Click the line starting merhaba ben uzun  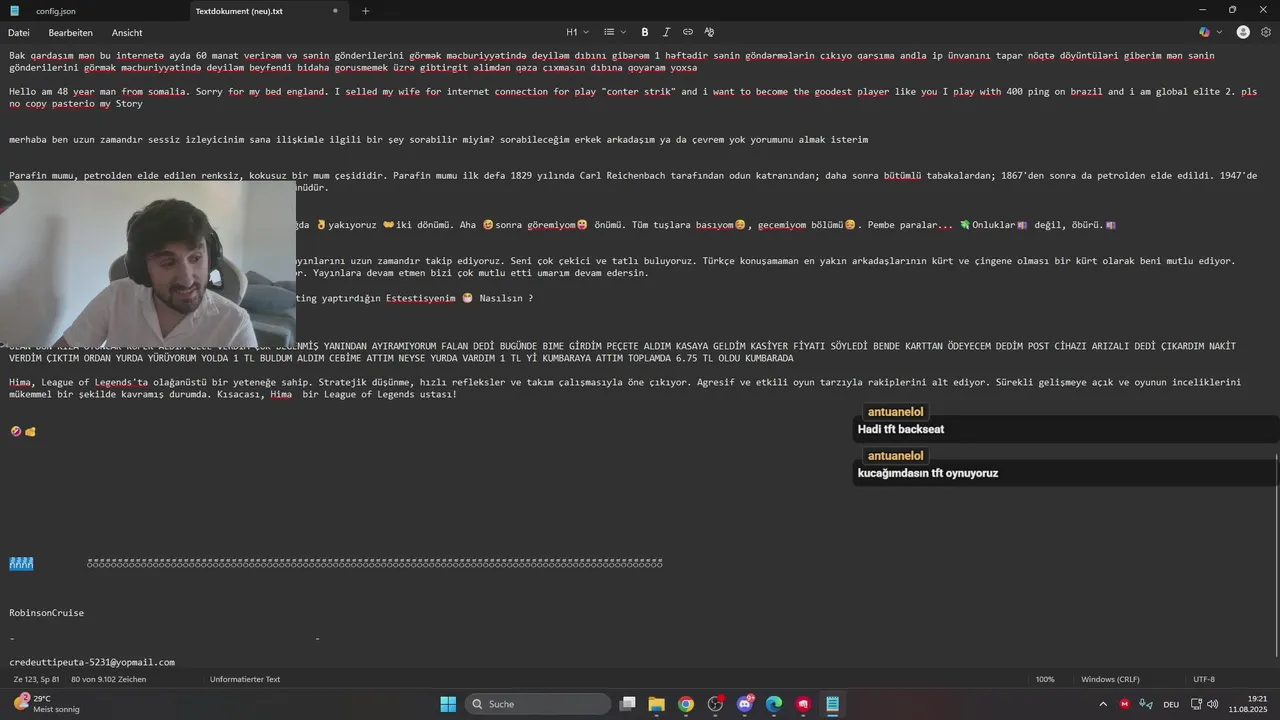(x=439, y=140)
